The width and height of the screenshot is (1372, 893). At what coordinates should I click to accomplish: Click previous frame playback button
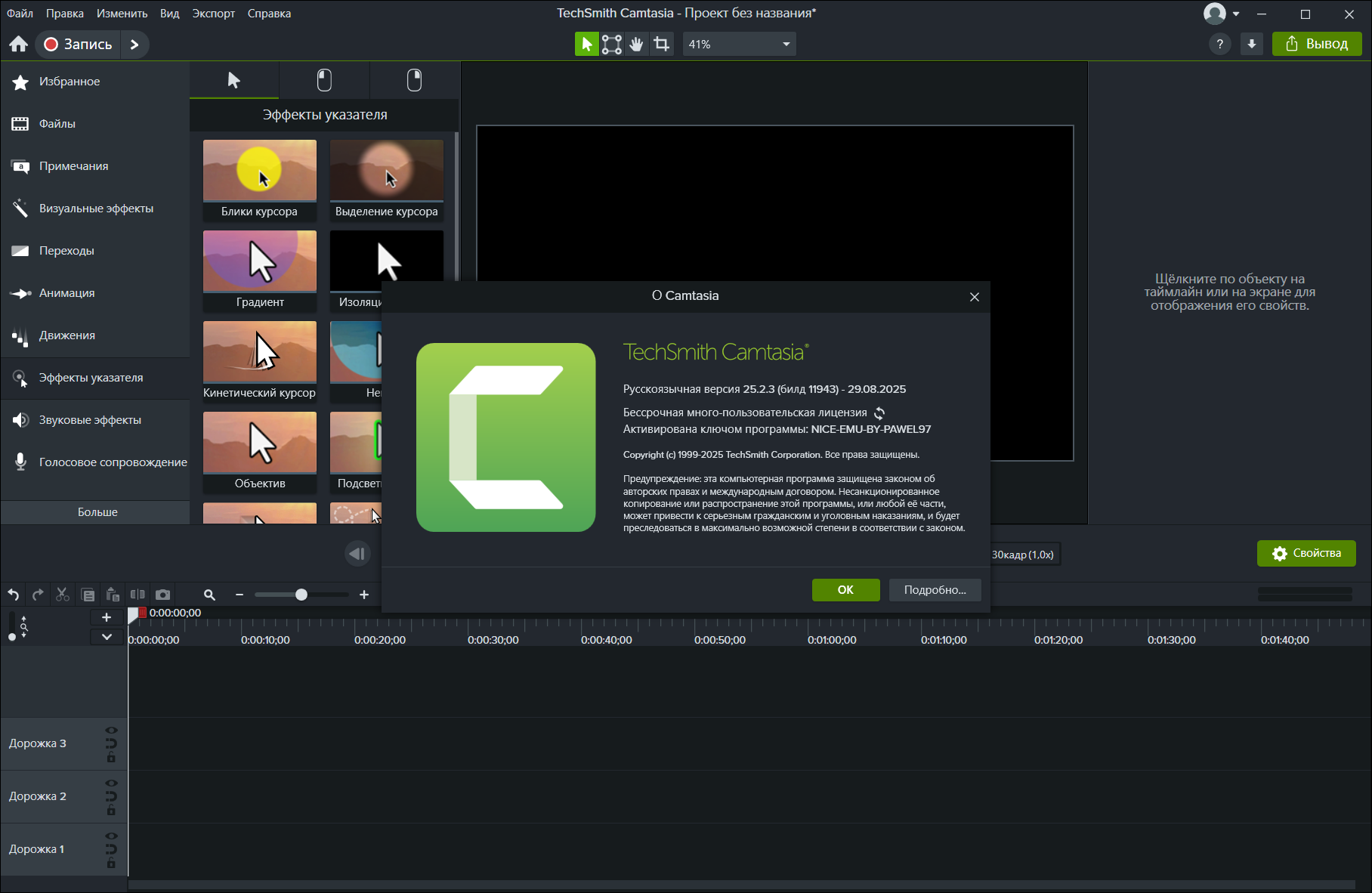(x=357, y=554)
